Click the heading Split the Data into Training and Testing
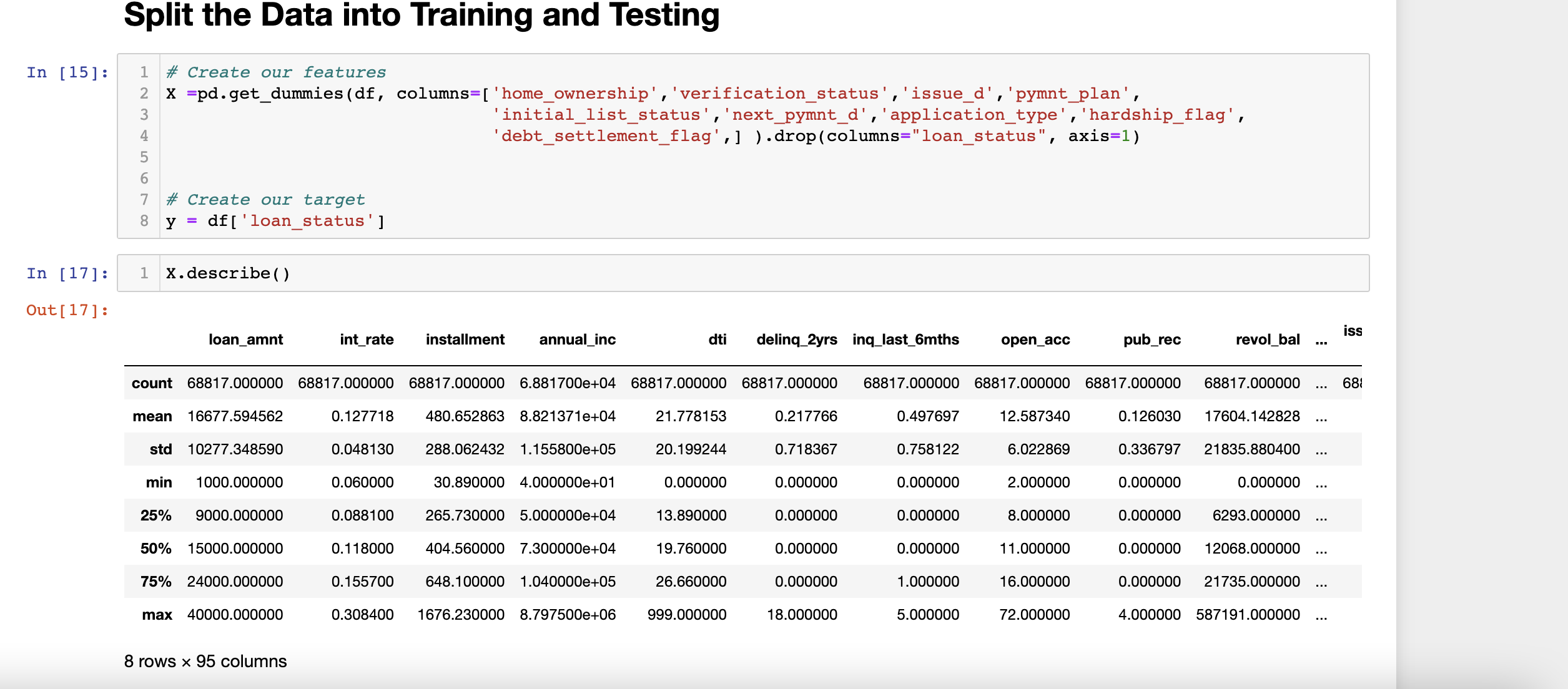 click(421, 16)
